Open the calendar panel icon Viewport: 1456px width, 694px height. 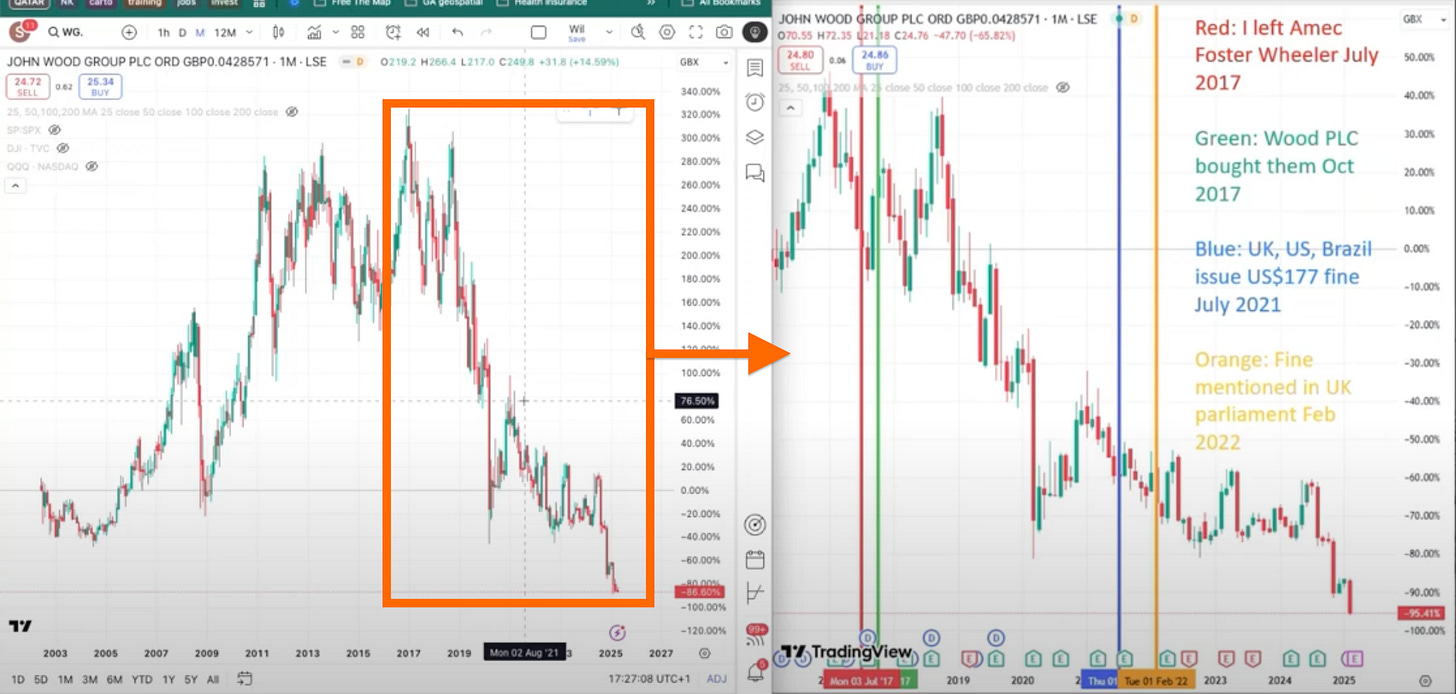point(755,560)
